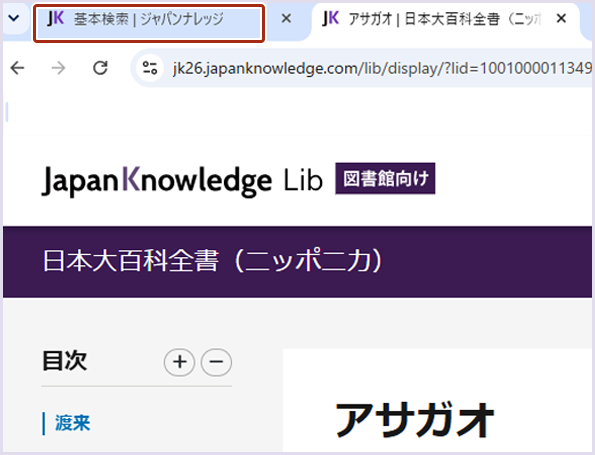Image resolution: width=595 pixels, height=455 pixels.
Task: Click the アサガオ article heading
Action: coord(415,420)
